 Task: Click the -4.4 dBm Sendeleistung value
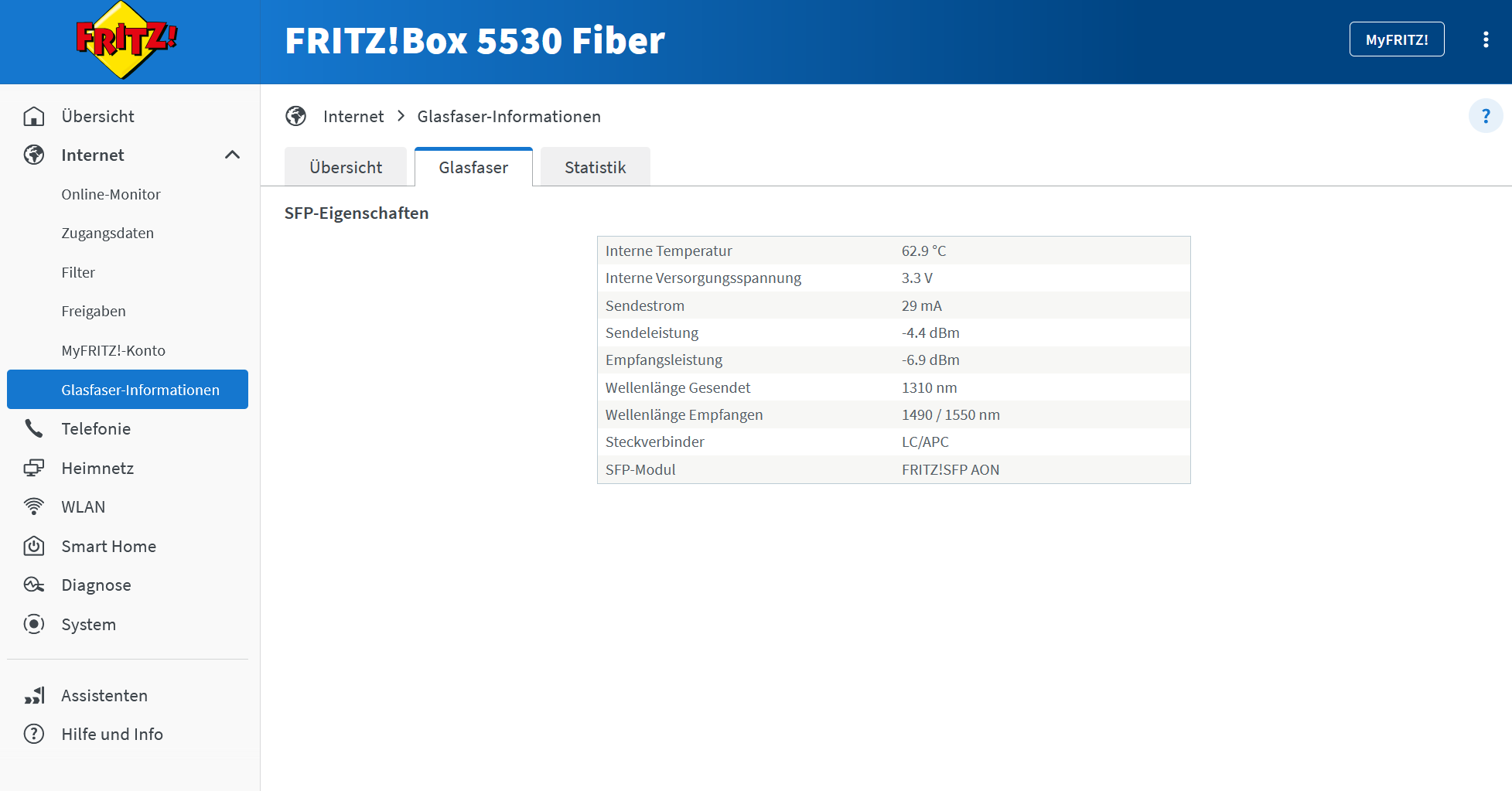click(x=930, y=332)
